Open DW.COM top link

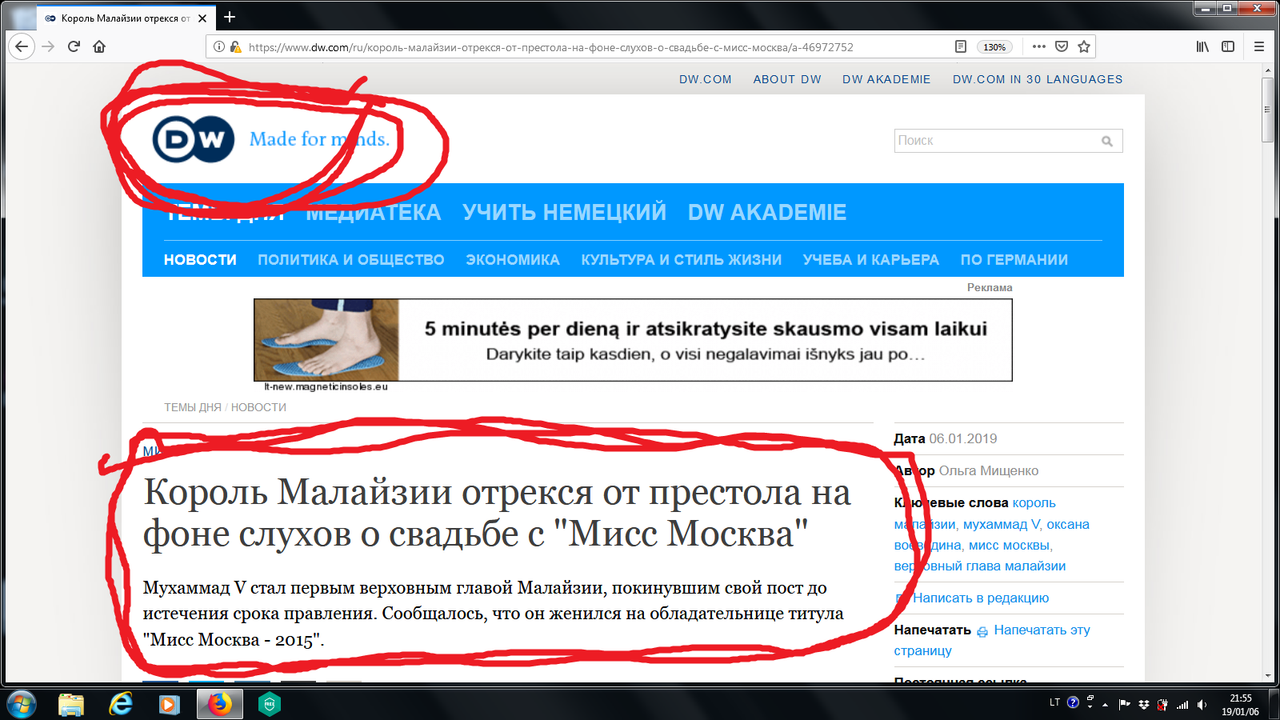tap(706, 79)
